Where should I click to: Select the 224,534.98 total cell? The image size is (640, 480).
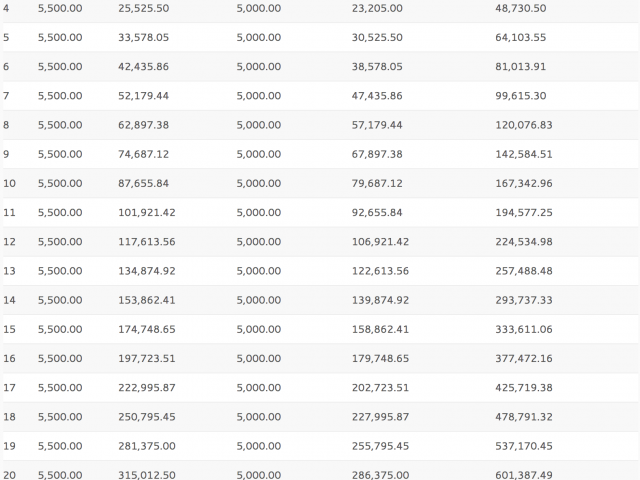[524, 242]
